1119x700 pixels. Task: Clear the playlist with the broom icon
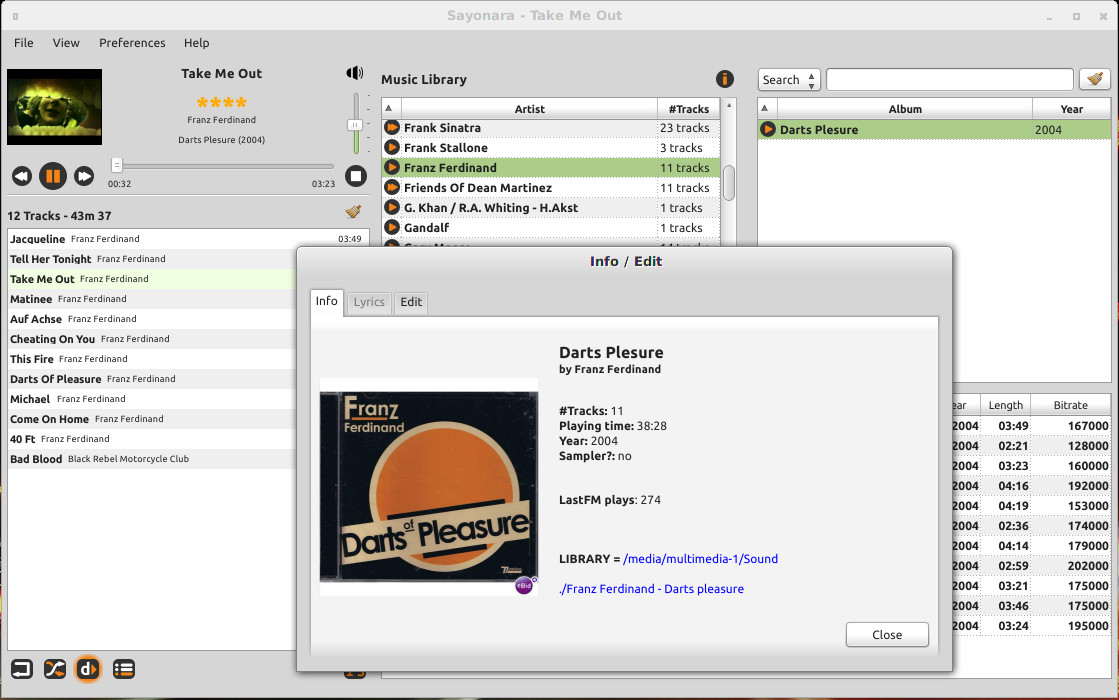[x=353, y=212]
